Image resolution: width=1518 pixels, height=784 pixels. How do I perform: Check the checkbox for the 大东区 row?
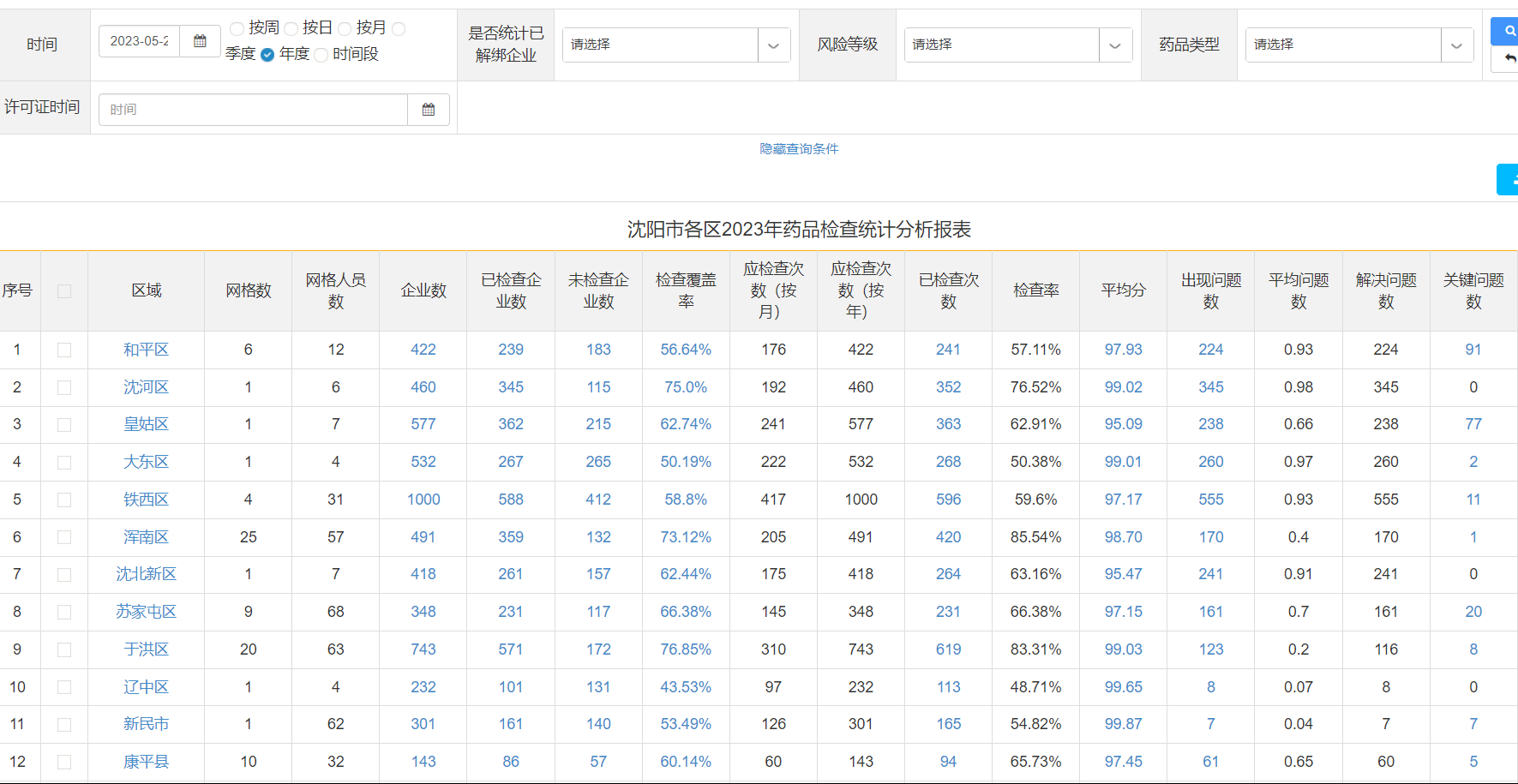click(64, 463)
